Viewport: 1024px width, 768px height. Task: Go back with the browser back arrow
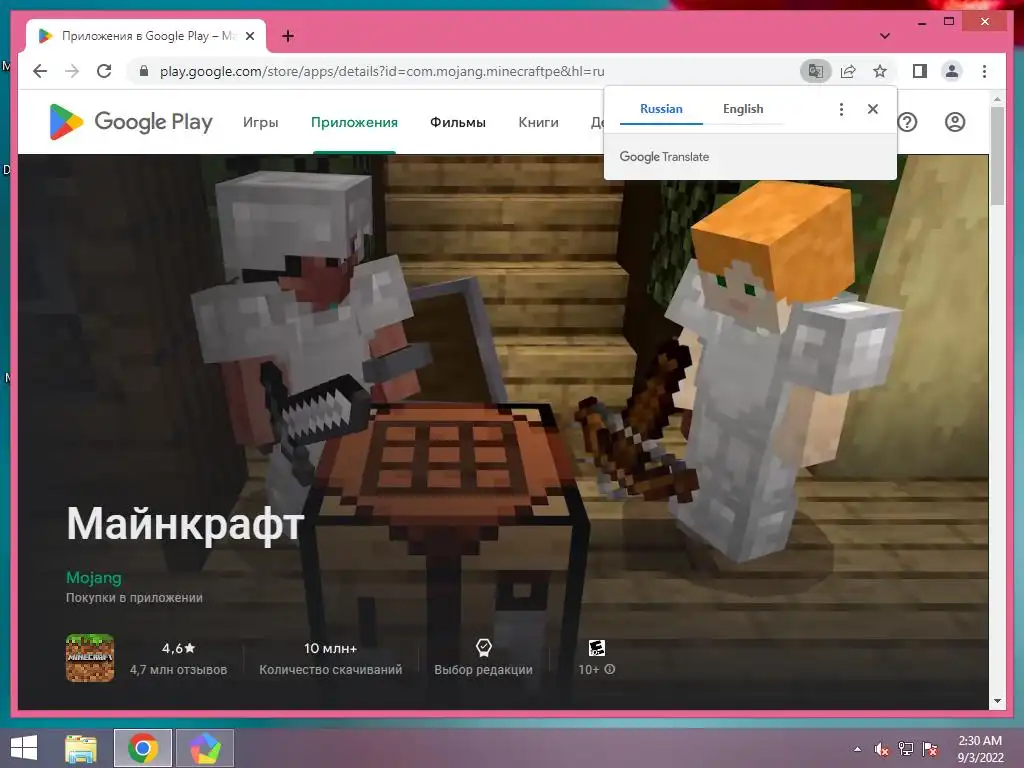click(x=40, y=71)
